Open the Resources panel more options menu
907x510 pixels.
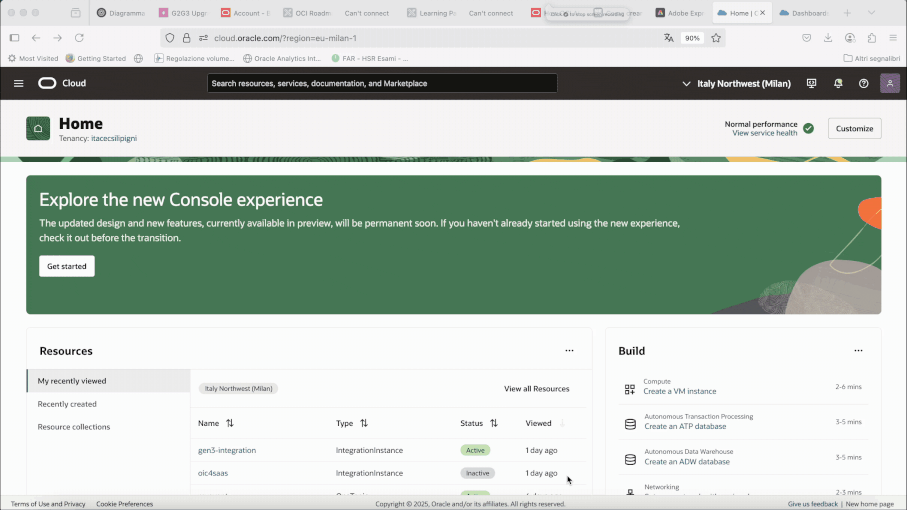pos(569,350)
